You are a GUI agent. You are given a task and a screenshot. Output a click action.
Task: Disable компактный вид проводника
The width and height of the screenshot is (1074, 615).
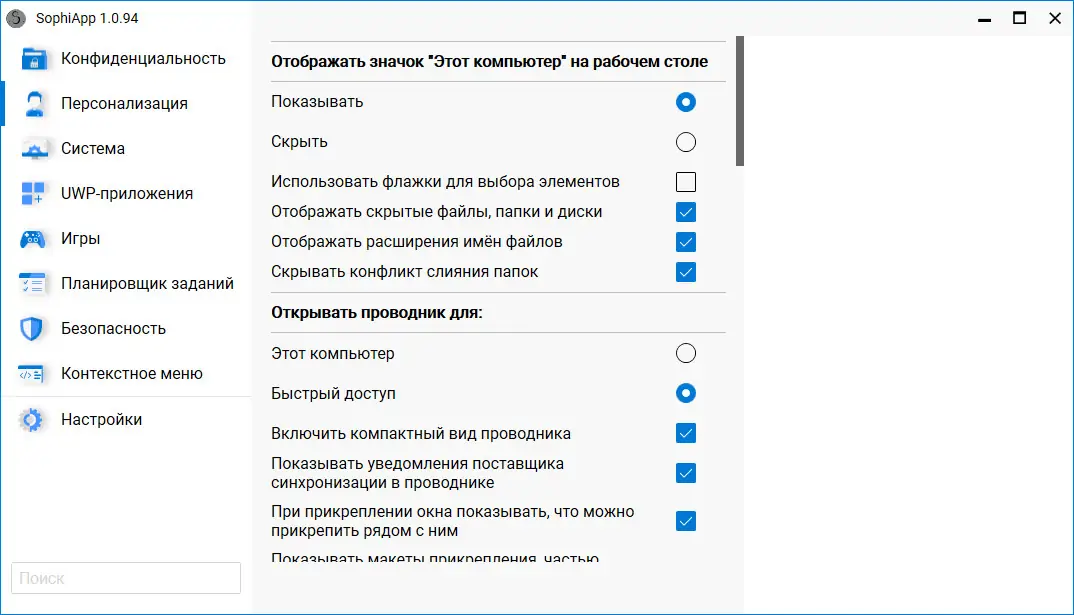(686, 433)
